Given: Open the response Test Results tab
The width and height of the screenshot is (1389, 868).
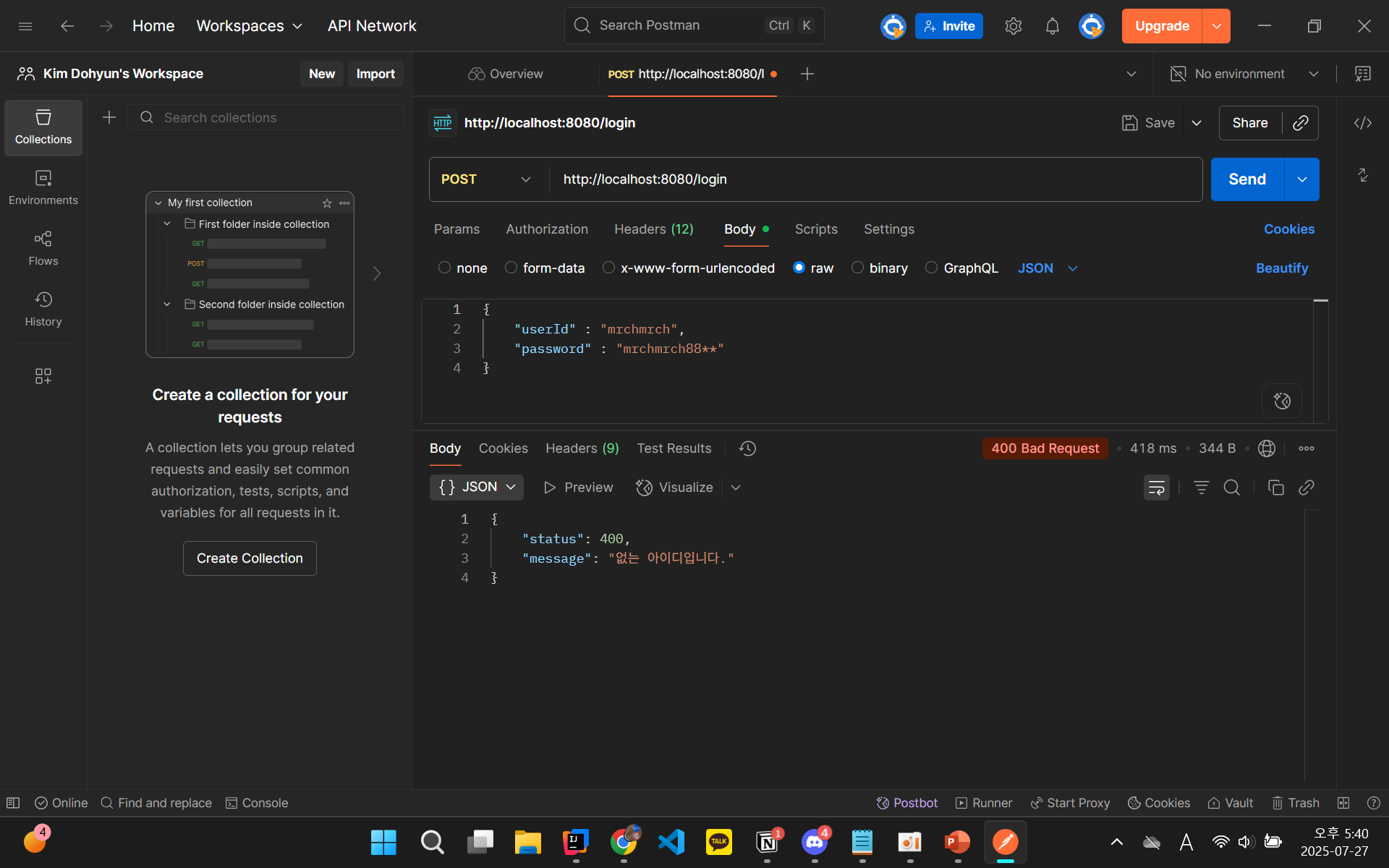Looking at the screenshot, I should click(x=674, y=448).
